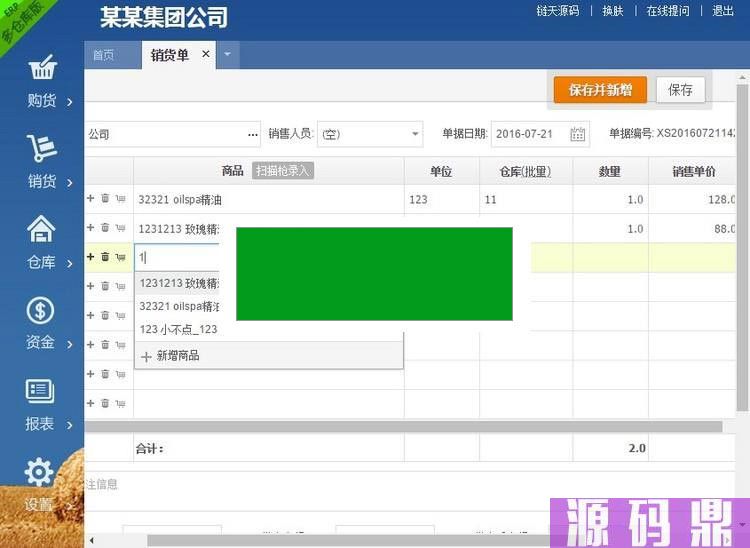Click the 销售单价 column header
The height and width of the screenshot is (548, 750).
pyautogui.click(x=692, y=171)
